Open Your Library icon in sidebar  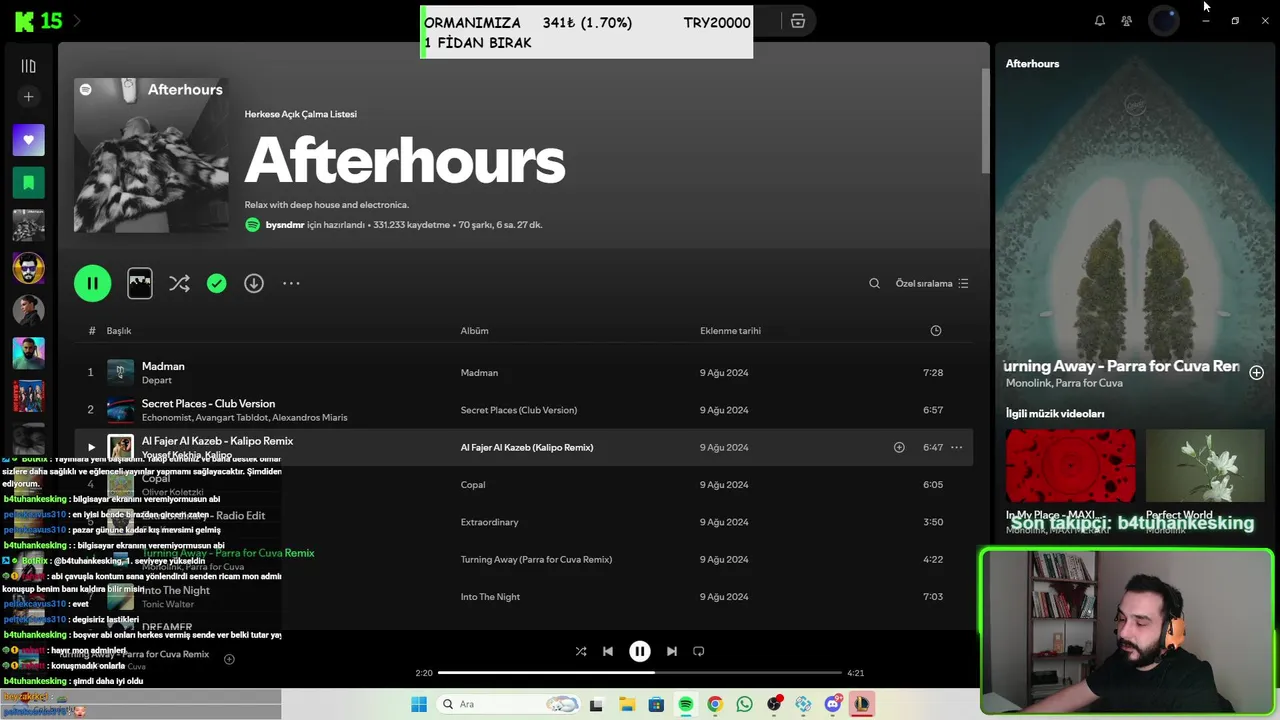(28, 66)
